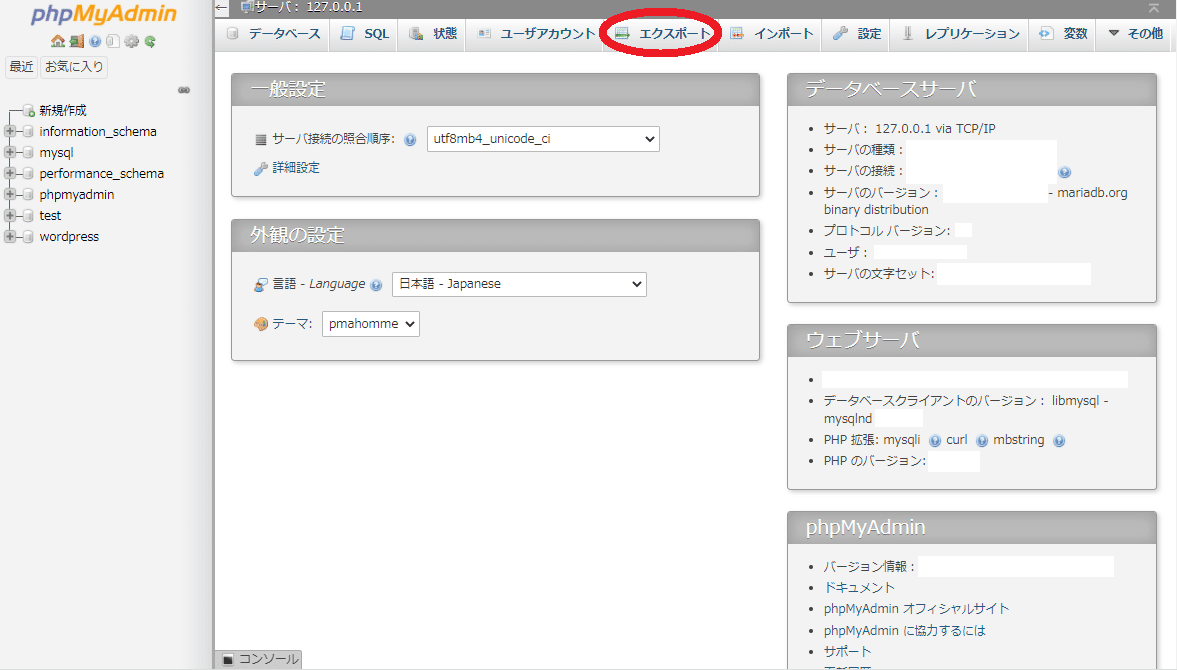Open the レプリケーション tab
Screen dimensions: 1177x670
(x=960, y=34)
